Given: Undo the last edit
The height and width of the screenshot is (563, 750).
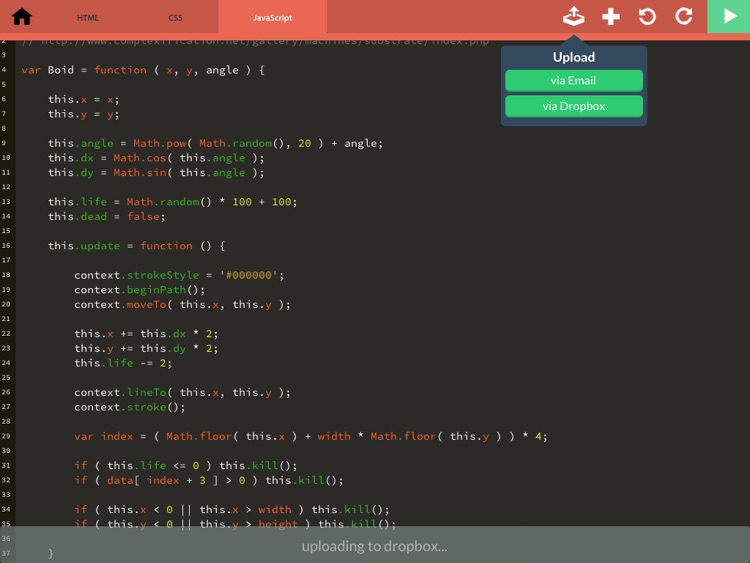Looking at the screenshot, I should tap(647, 16).
